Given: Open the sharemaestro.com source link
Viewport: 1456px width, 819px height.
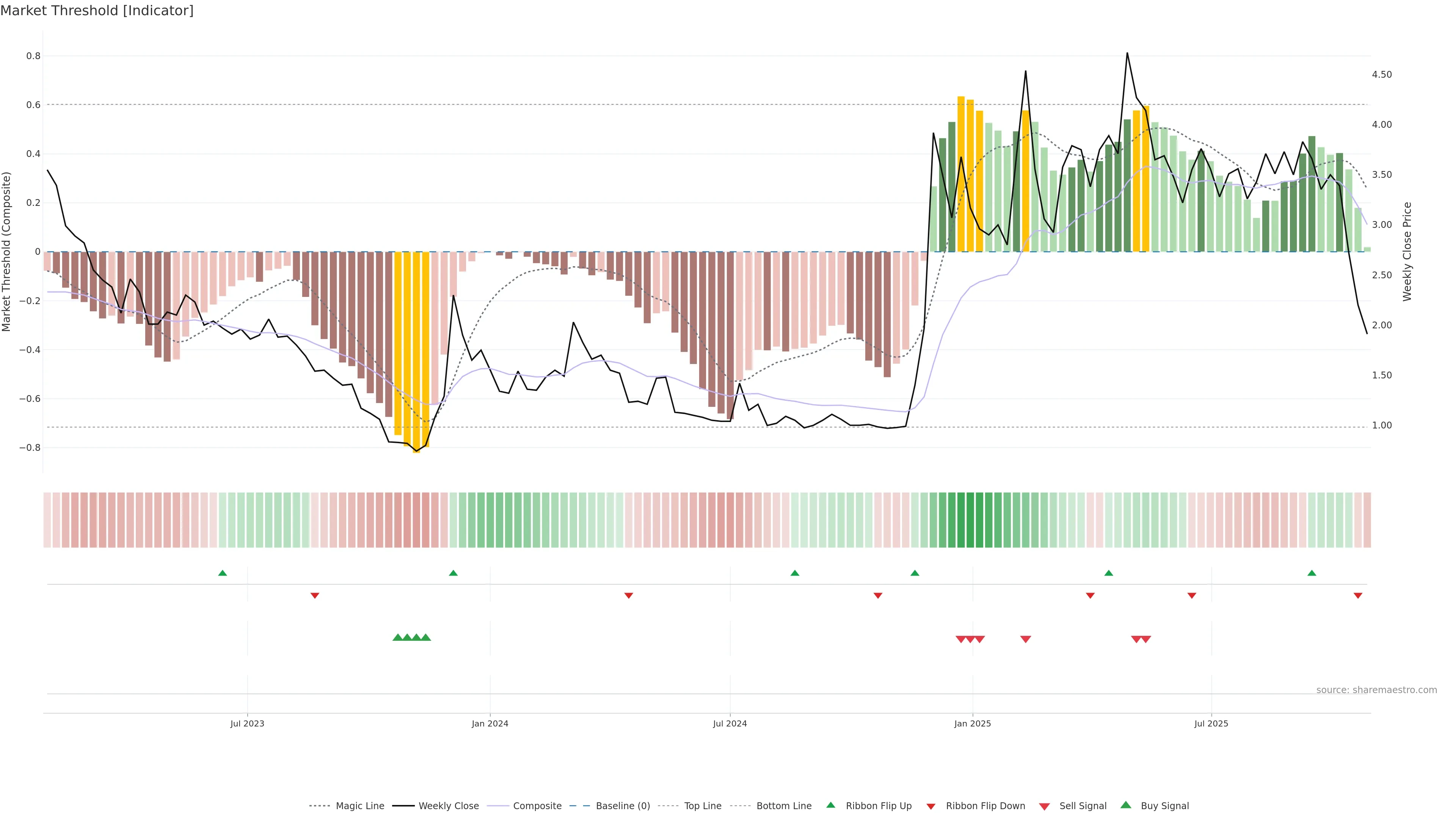Looking at the screenshot, I should click(1376, 690).
